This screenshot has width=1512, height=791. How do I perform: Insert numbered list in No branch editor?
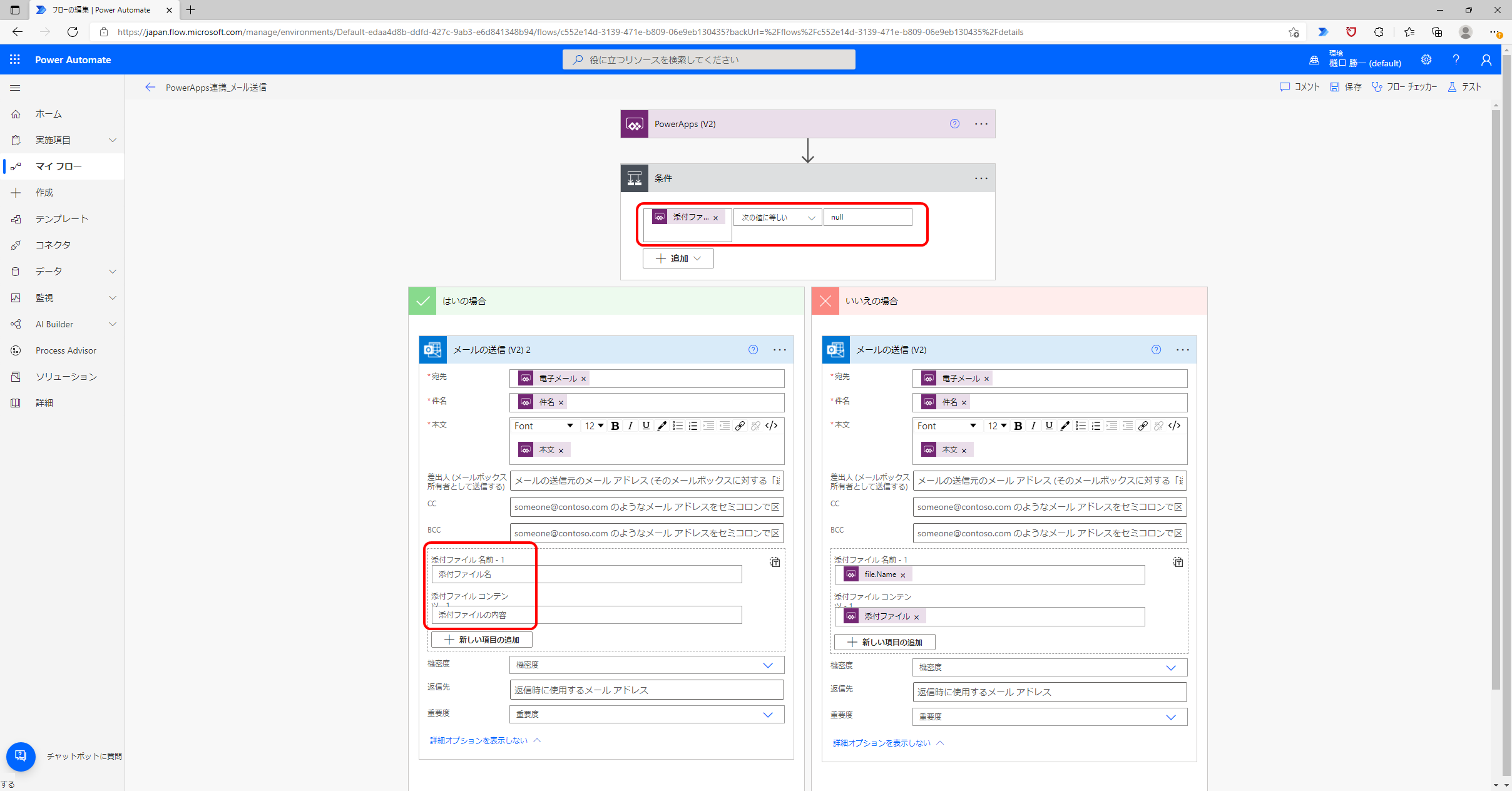coord(1096,426)
